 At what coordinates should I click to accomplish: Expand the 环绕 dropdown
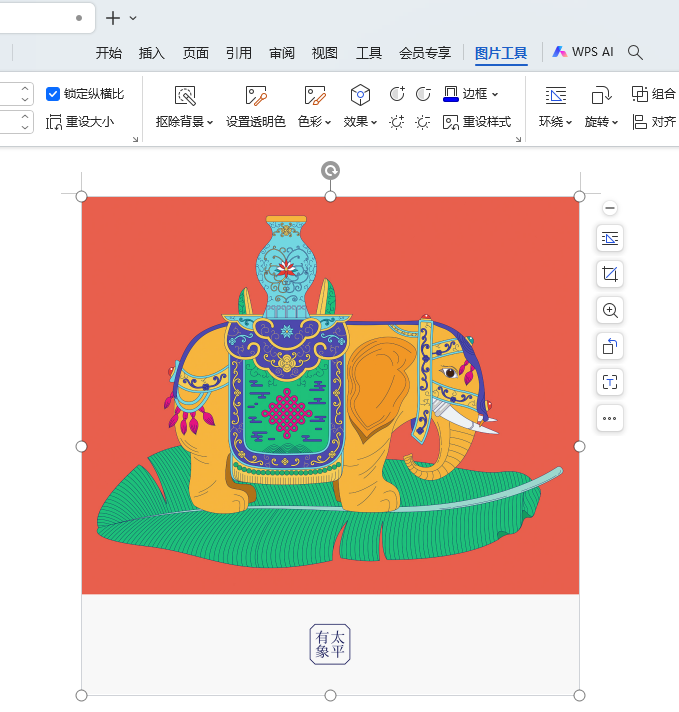point(569,123)
